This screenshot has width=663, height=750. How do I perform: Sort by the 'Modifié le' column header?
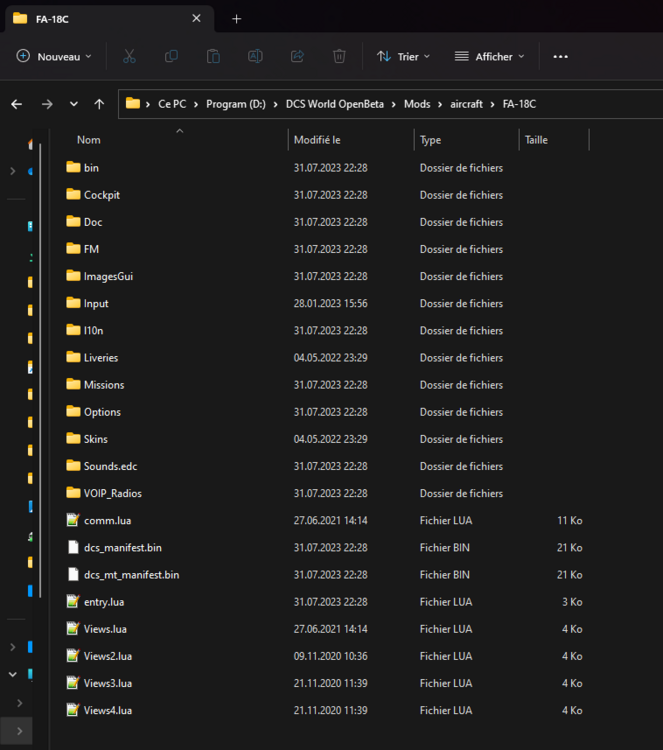(317, 140)
